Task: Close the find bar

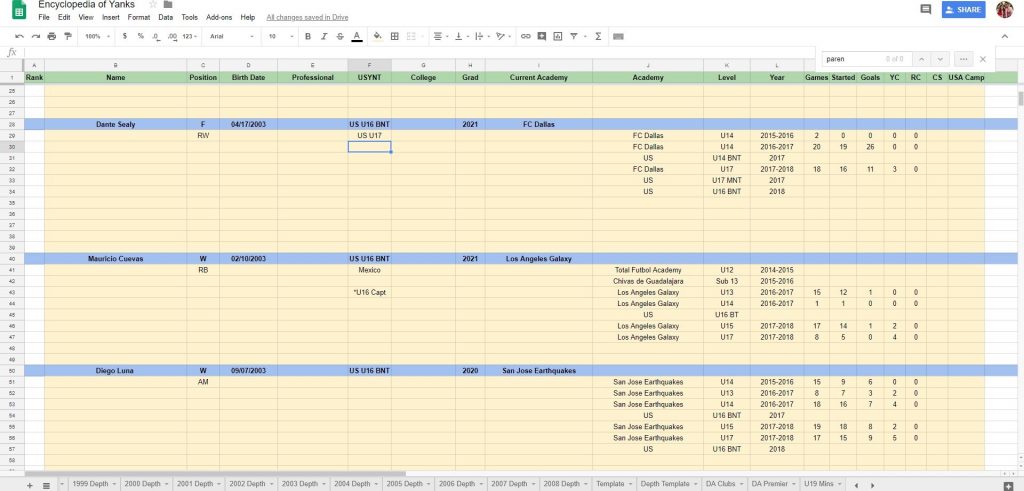Action: [983, 59]
